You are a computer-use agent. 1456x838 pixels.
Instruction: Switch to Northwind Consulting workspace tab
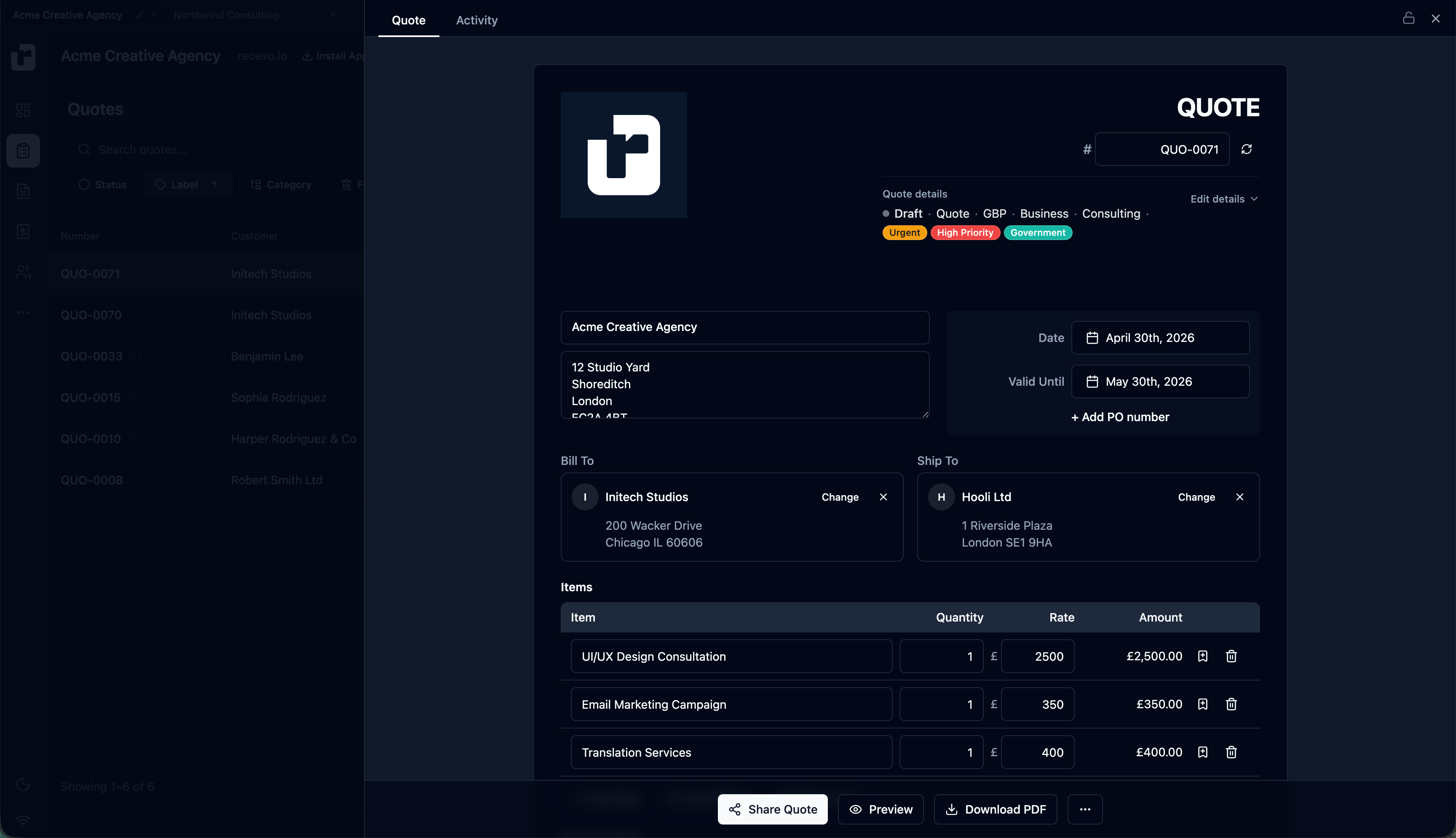[226, 15]
